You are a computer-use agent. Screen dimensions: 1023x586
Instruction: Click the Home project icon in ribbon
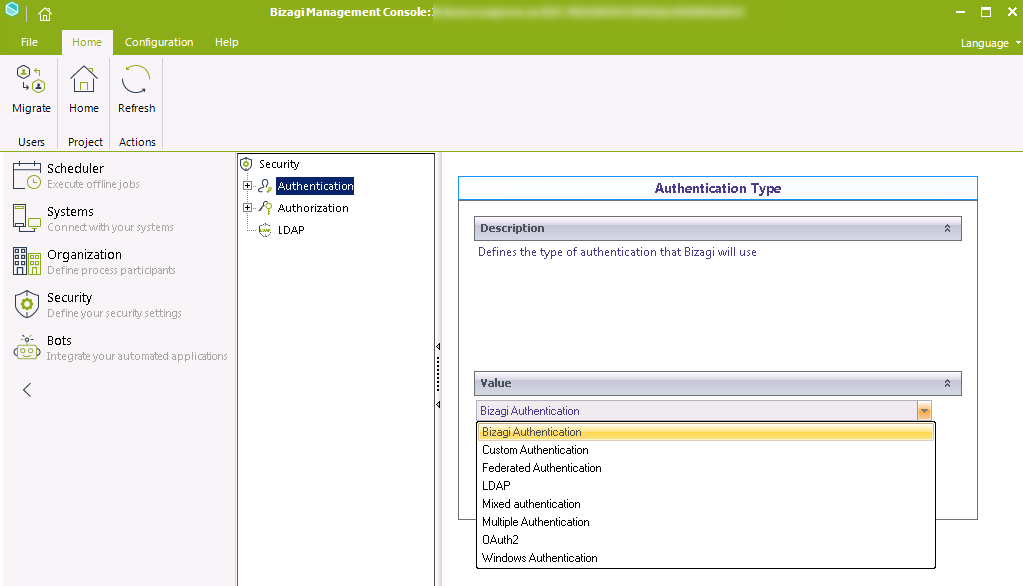pyautogui.click(x=84, y=80)
